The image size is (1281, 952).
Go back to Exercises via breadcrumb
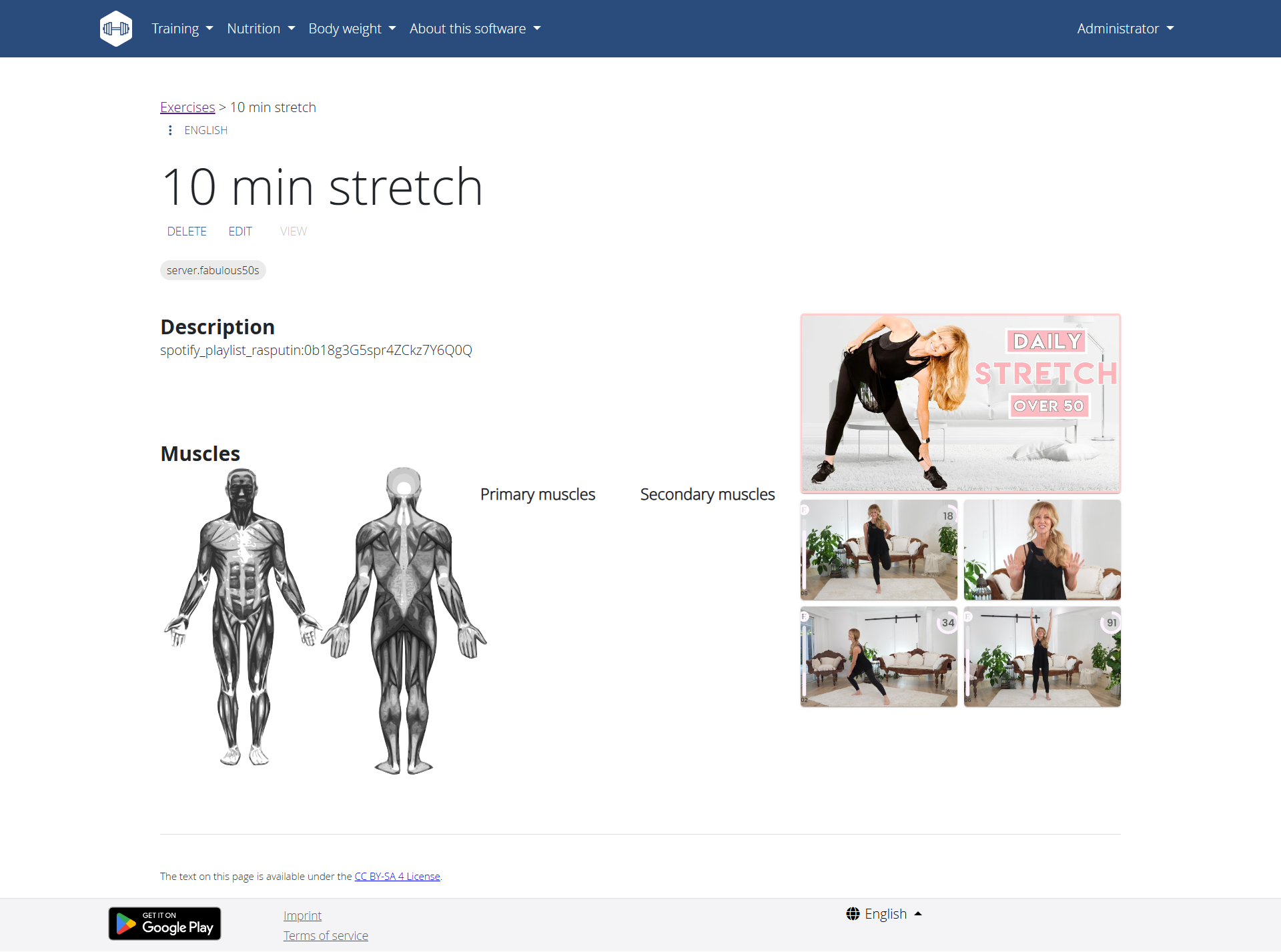[x=187, y=107]
